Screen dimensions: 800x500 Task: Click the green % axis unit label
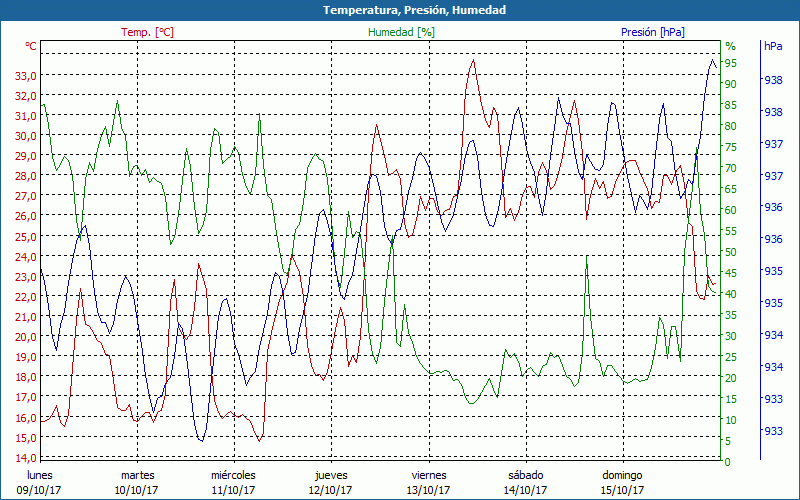(730, 46)
